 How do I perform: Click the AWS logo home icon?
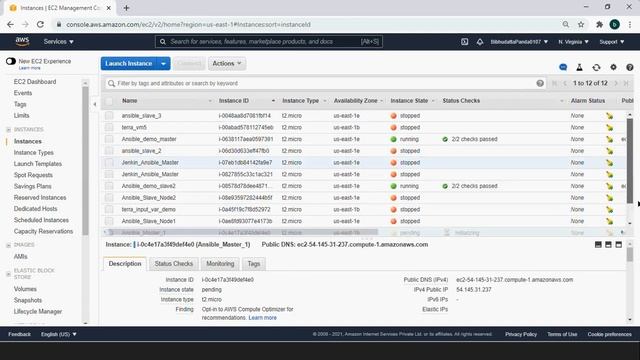coord(22,41)
